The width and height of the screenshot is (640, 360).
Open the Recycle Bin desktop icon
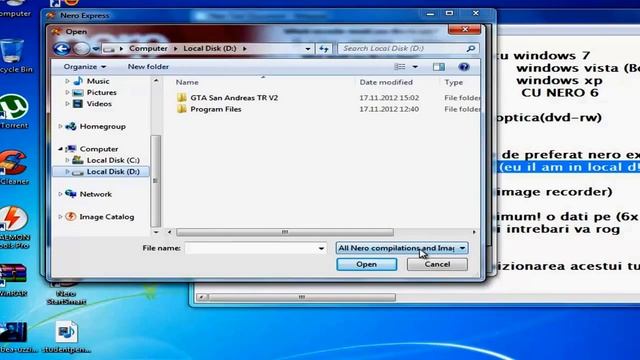(13, 56)
